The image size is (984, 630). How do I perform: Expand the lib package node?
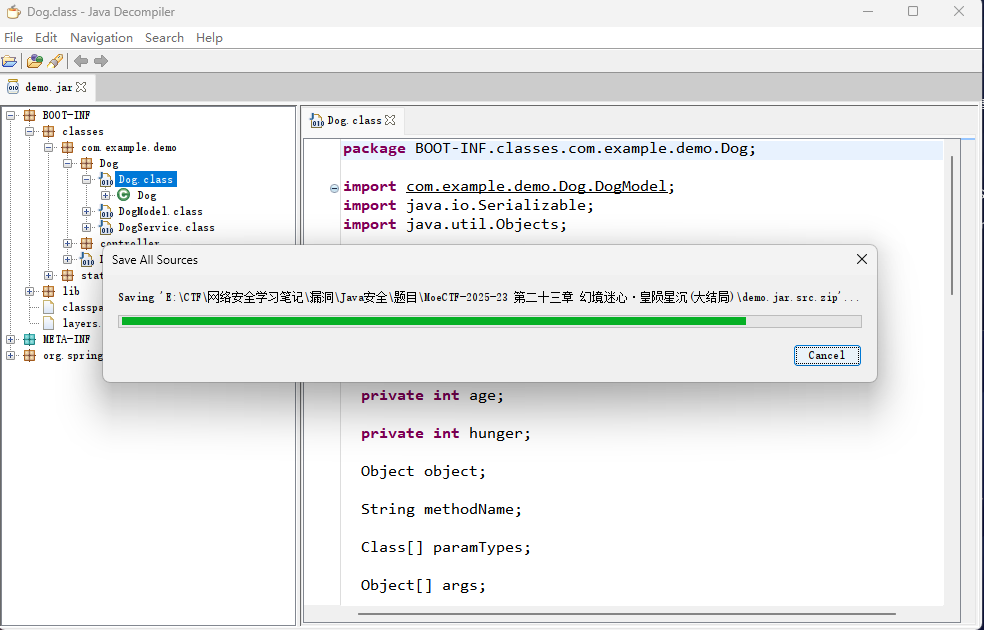30,291
